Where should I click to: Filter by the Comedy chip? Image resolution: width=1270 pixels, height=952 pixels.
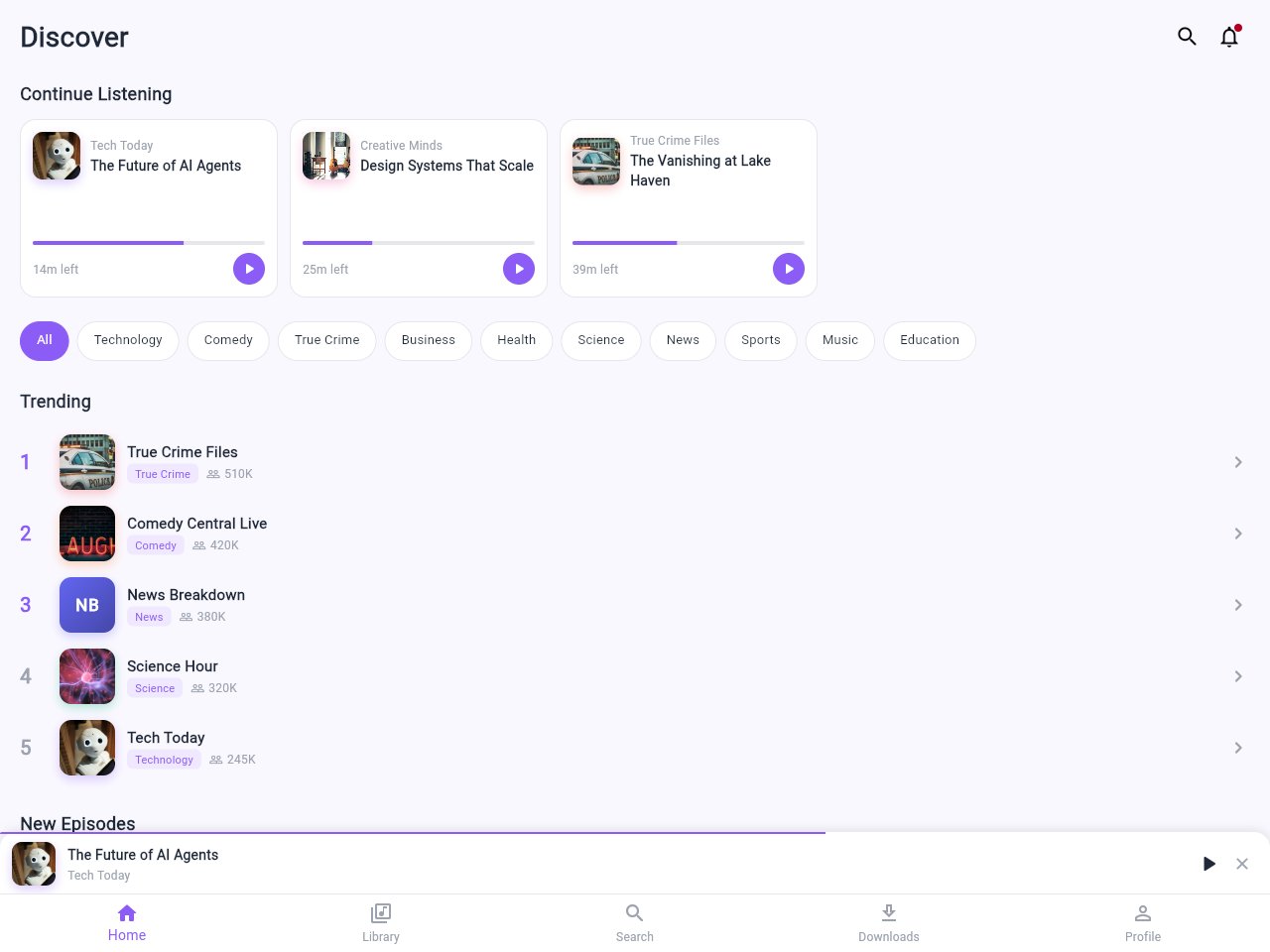tap(228, 340)
